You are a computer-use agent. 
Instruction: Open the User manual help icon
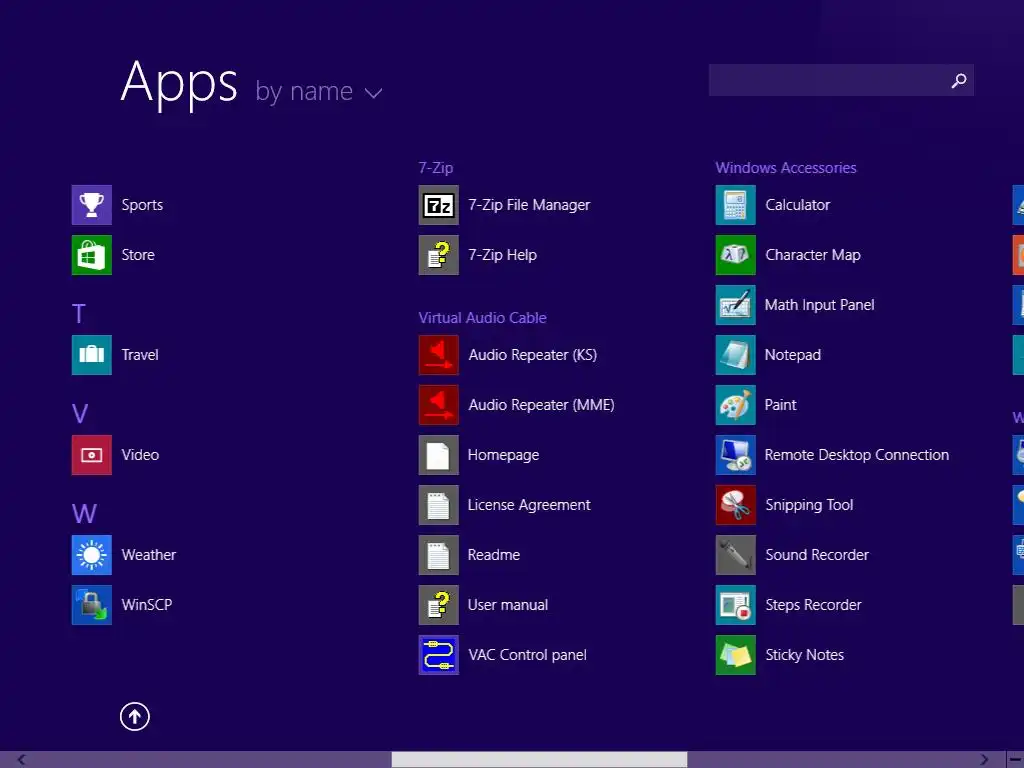[438, 605]
